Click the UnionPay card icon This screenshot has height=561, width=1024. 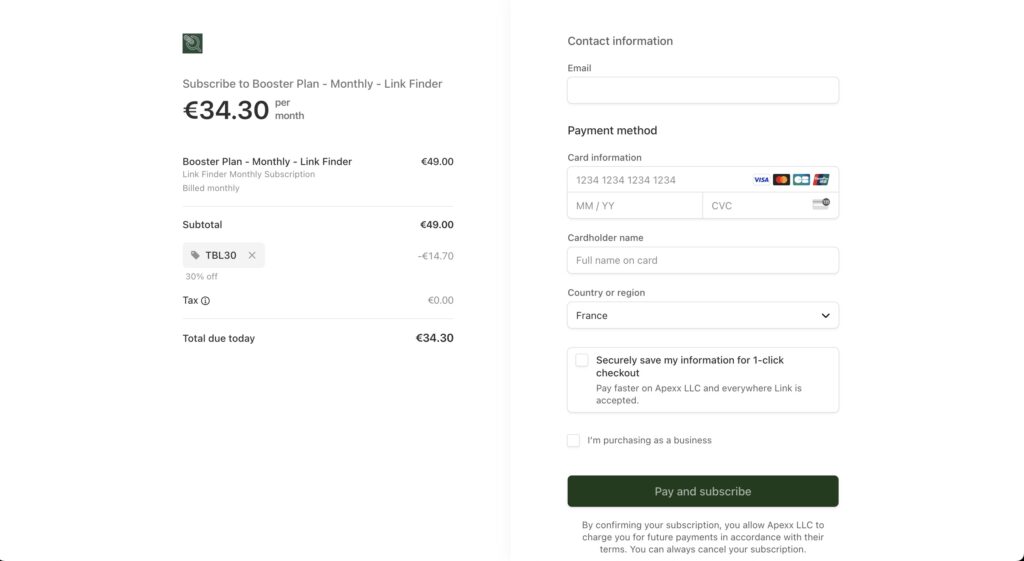point(821,180)
